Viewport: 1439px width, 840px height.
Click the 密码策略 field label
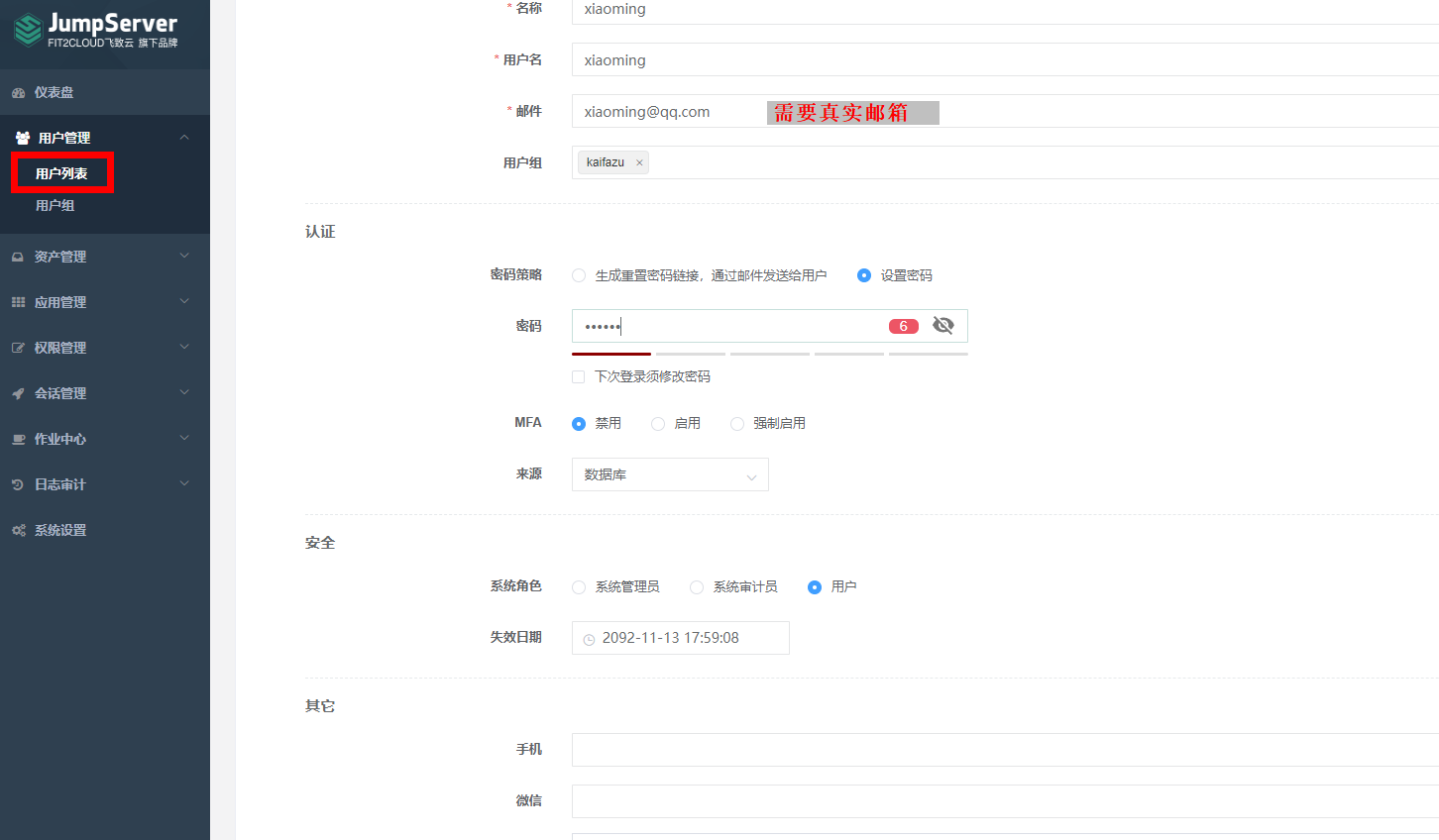coord(516,274)
